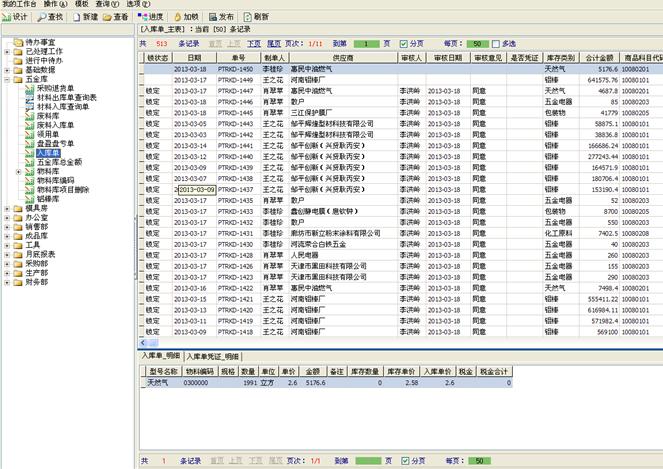This screenshot has width=663, height=469.
Task: Click the 查看 (View) toolbar icon
Action: coord(115,17)
